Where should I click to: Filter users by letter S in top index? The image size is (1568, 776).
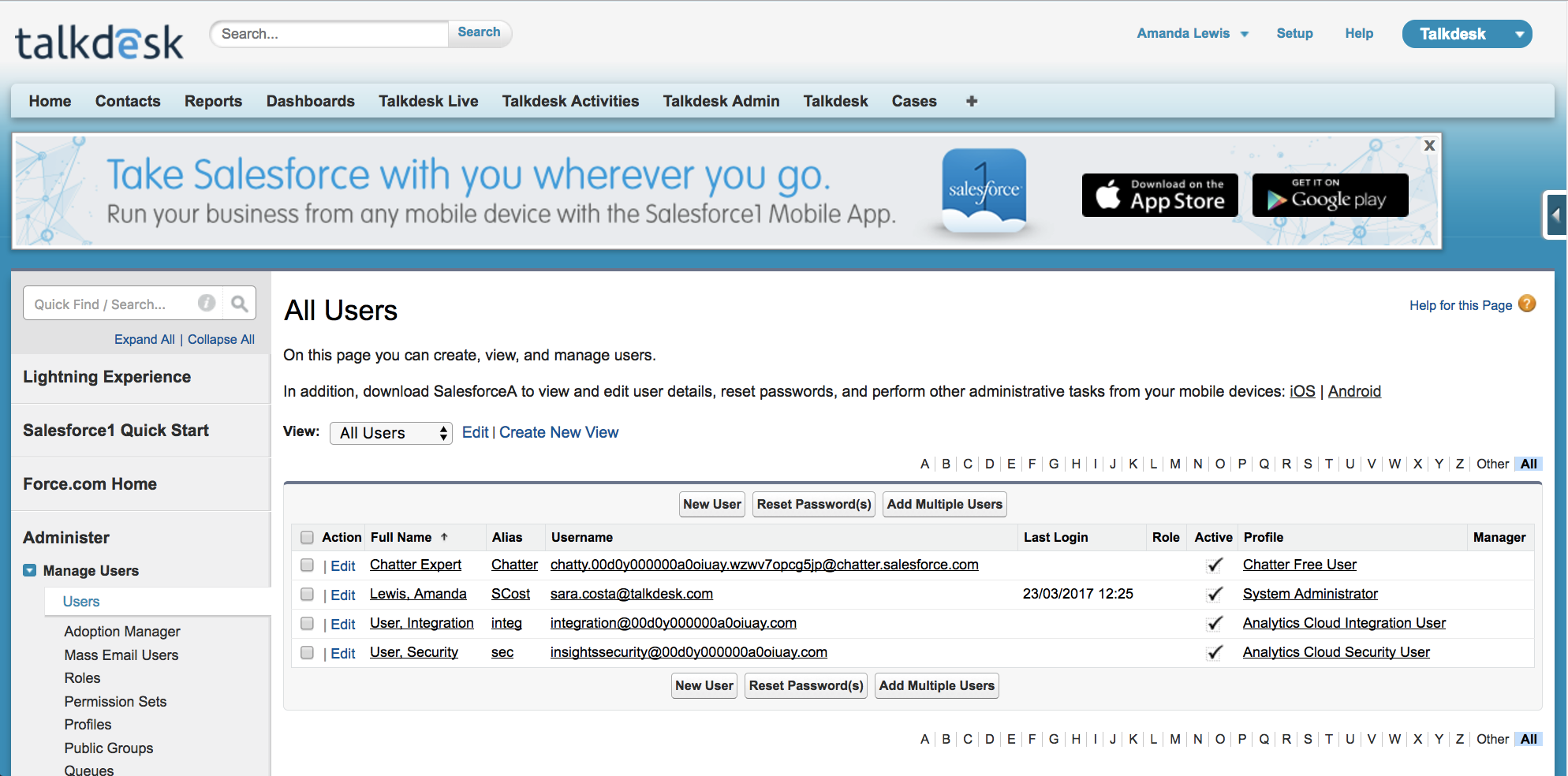click(x=1308, y=464)
